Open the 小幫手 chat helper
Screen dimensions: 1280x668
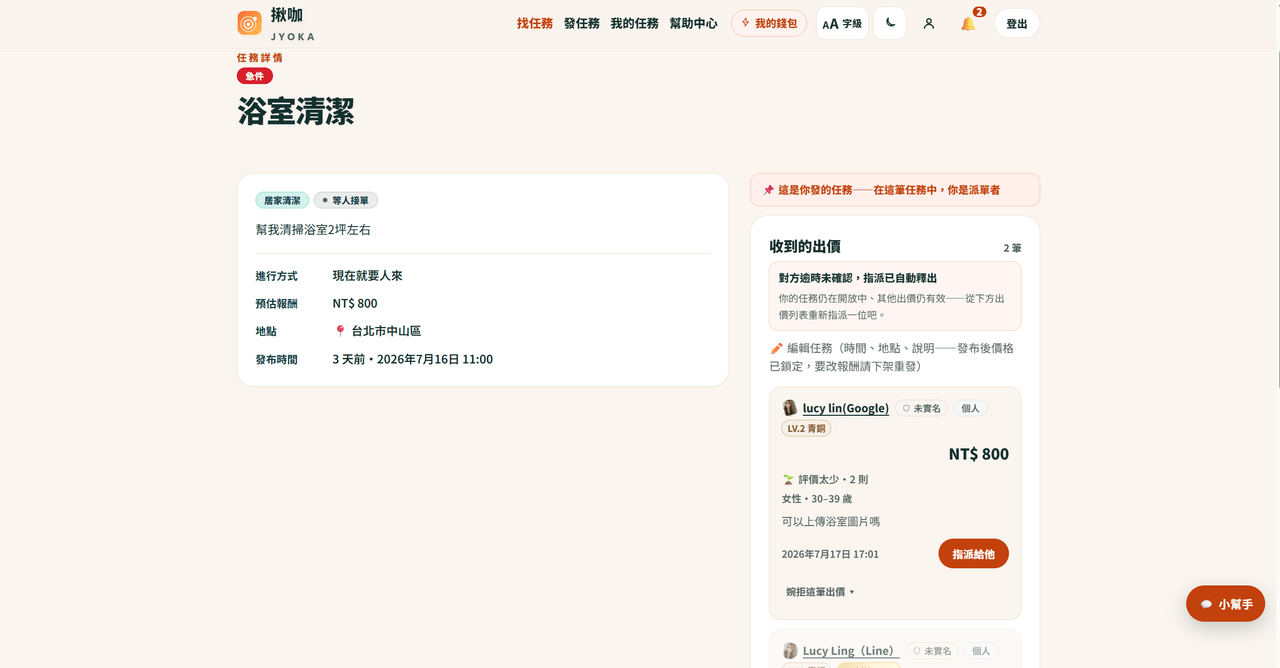(x=1226, y=604)
